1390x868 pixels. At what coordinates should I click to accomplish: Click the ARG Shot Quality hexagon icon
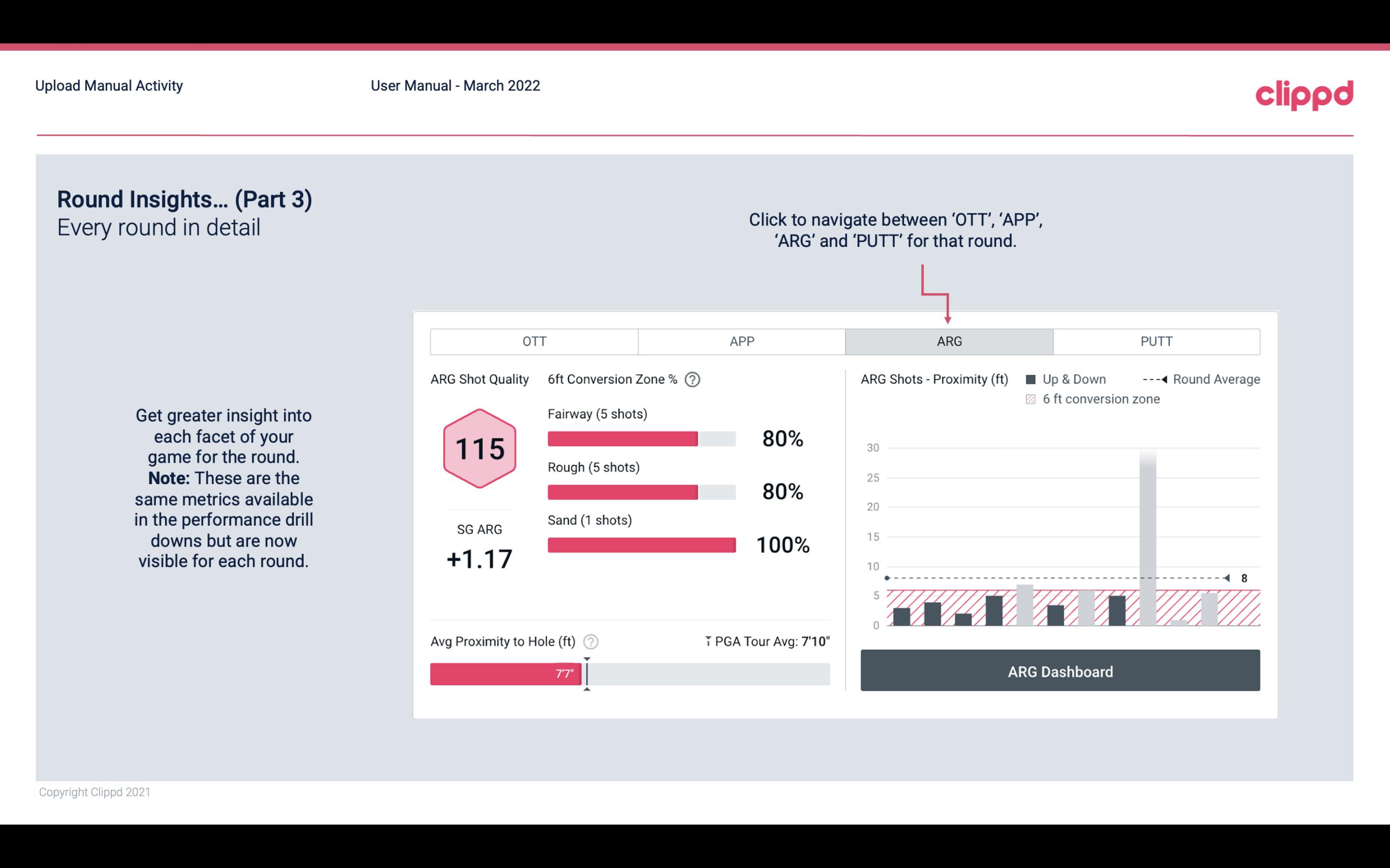point(479,449)
